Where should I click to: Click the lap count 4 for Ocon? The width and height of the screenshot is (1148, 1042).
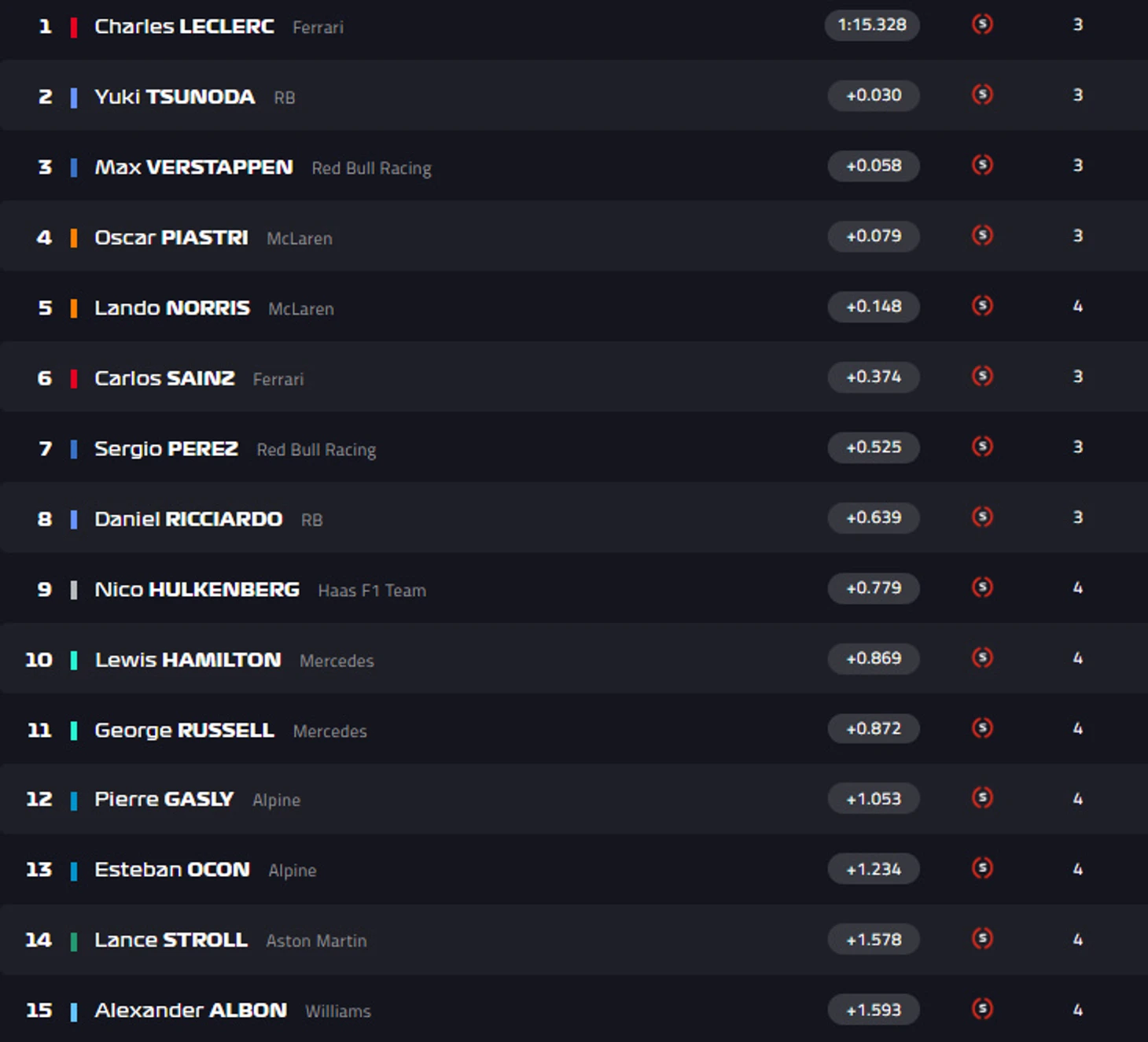[1078, 869]
